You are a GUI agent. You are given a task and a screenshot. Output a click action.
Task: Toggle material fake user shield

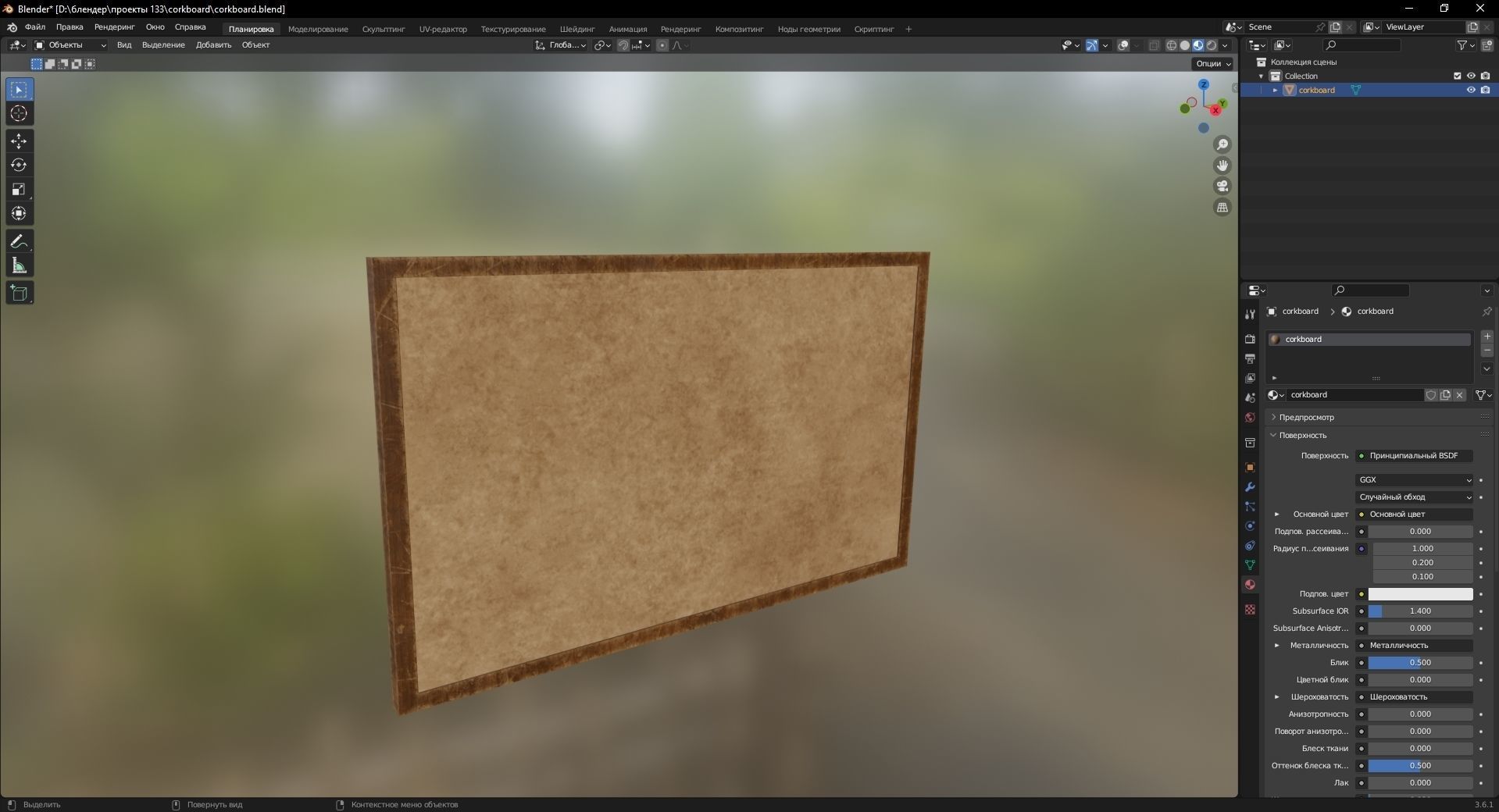tap(1431, 395)
